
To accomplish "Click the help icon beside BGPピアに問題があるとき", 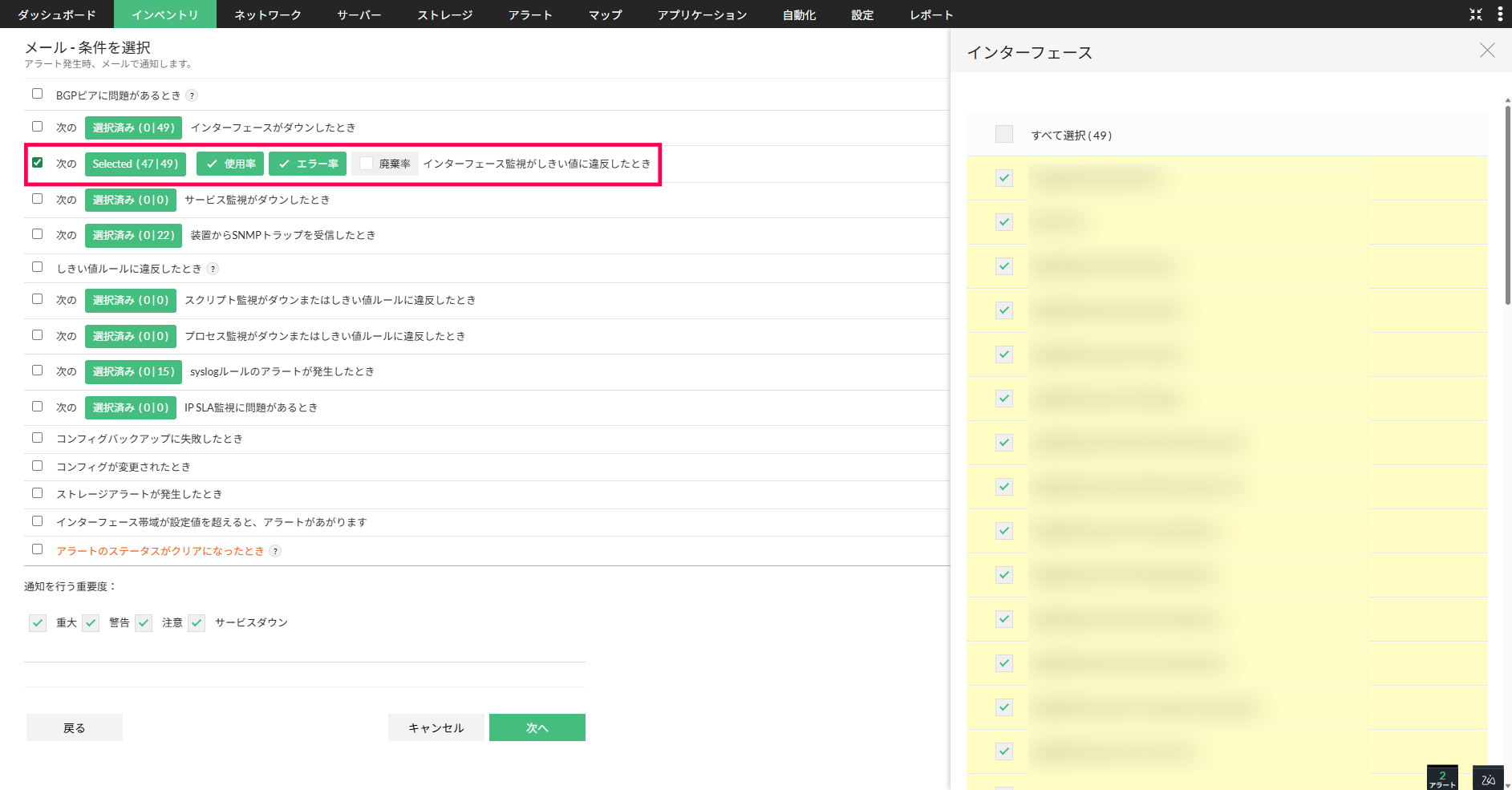I will pyautogui.click(x=192, y=95).
